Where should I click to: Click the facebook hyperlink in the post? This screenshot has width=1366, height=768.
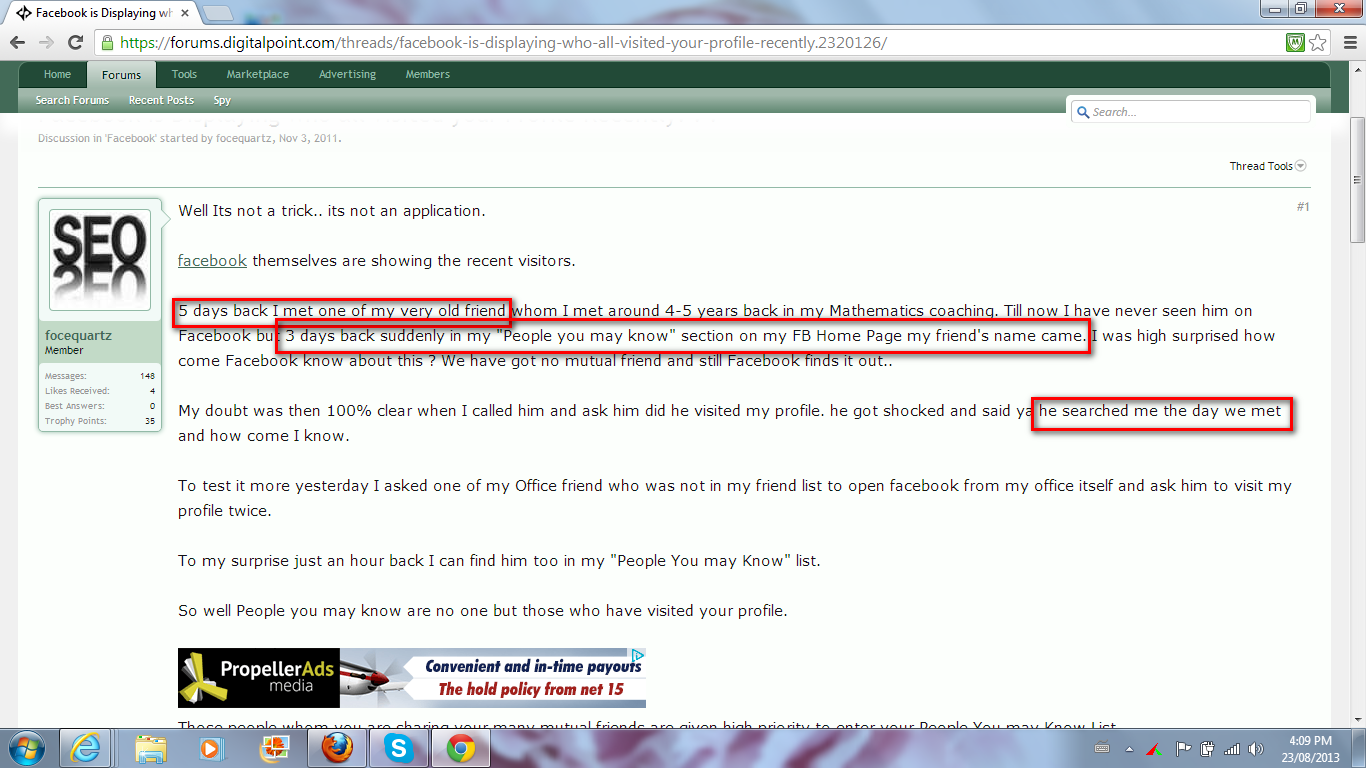[x=212, y=261]
